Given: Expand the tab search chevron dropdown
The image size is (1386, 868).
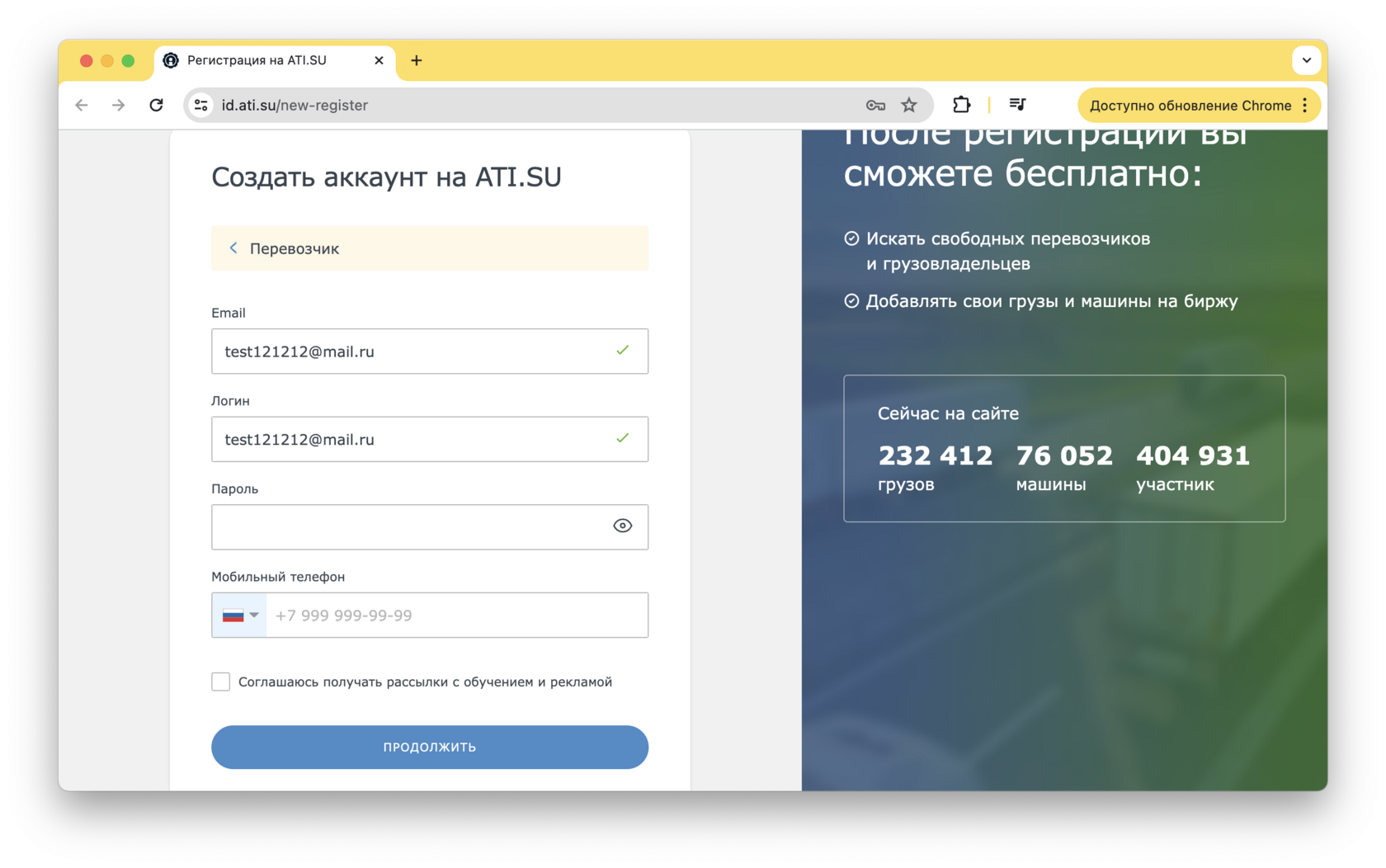Looking at the screenshot, I should point(1306,60).
